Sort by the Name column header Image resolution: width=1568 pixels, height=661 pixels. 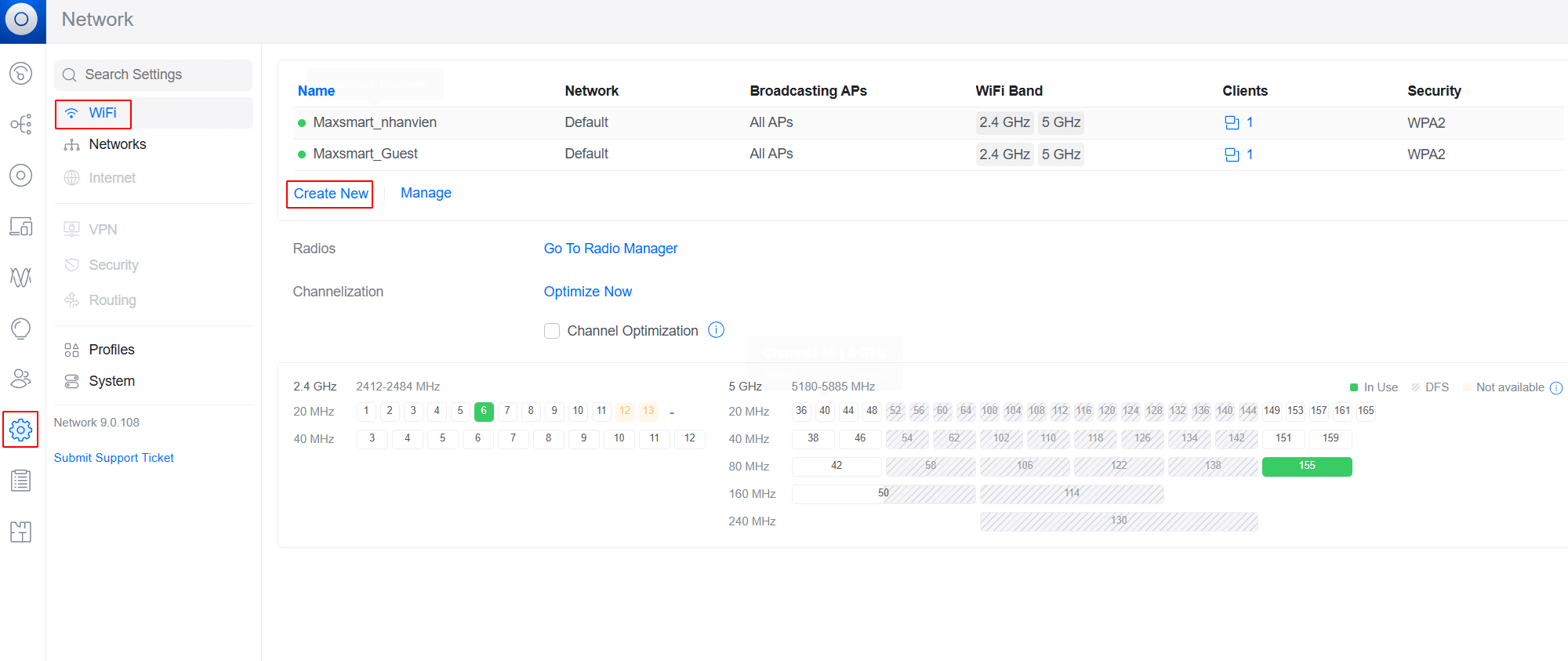click(x=316, y=91)
